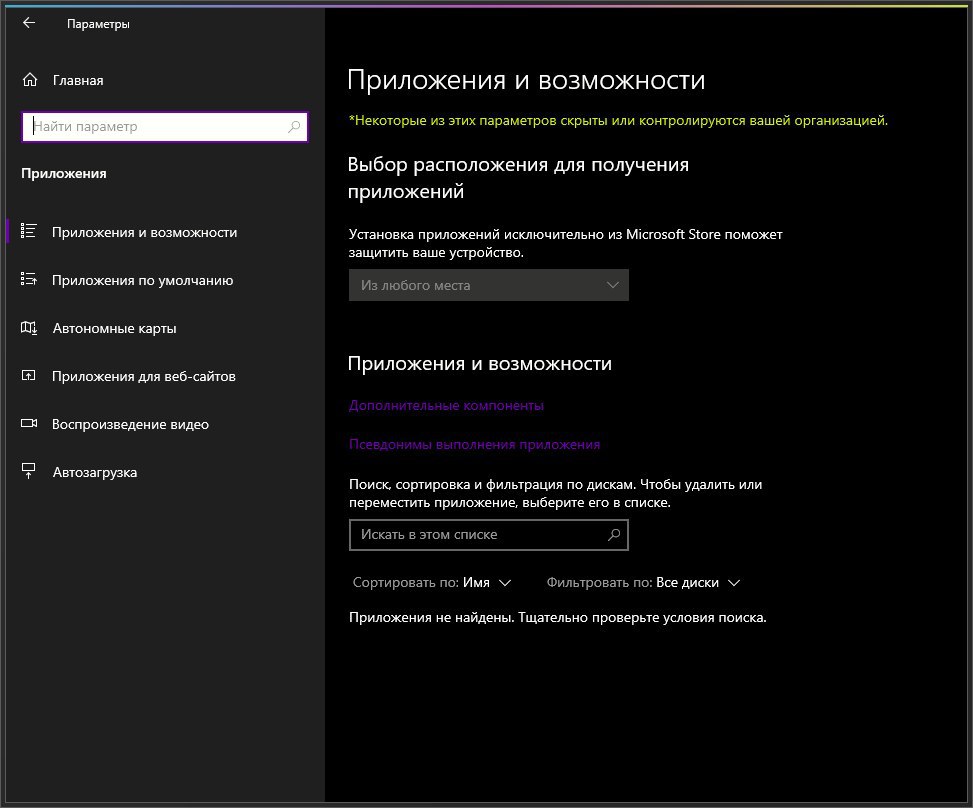This screenshot has height=808, width=973.
Task: Click the Приложения sidebar heading
Action: pyautogui.click(x=64, y=174)
